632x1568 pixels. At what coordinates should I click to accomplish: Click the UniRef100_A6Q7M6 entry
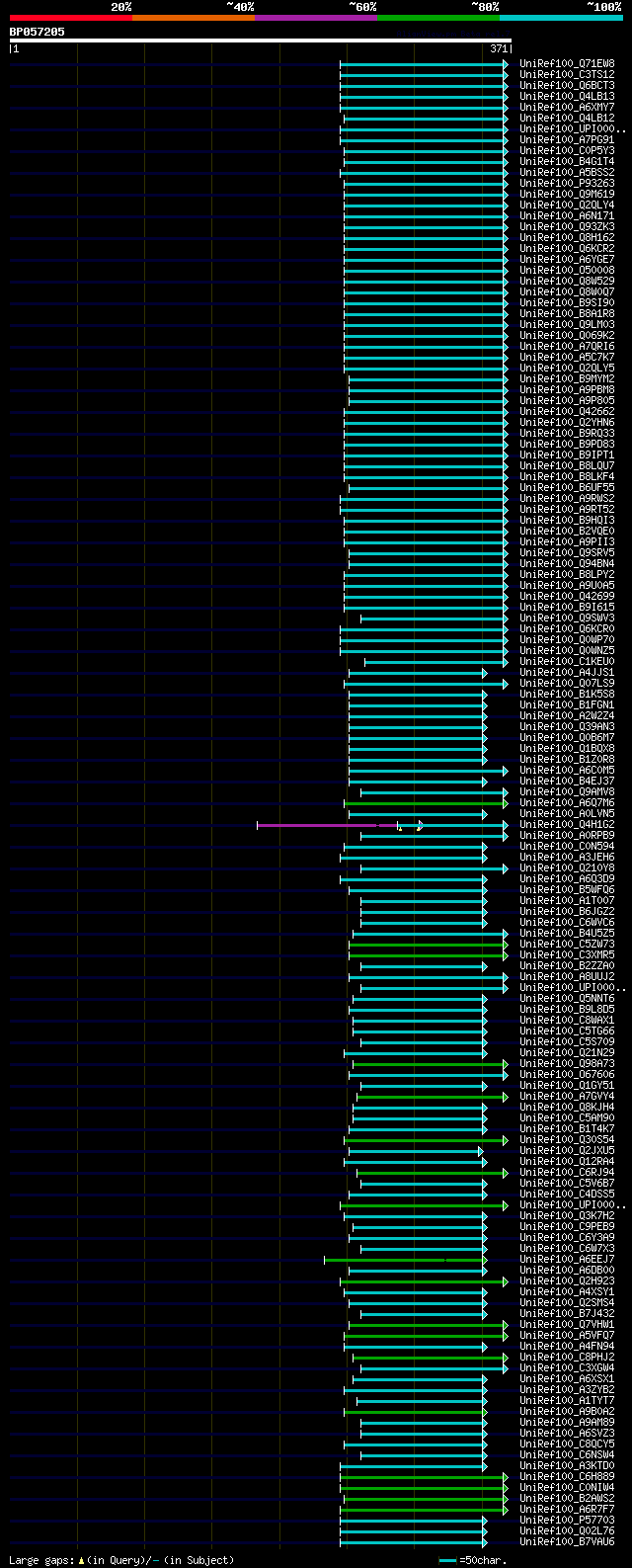pos(567,802)
